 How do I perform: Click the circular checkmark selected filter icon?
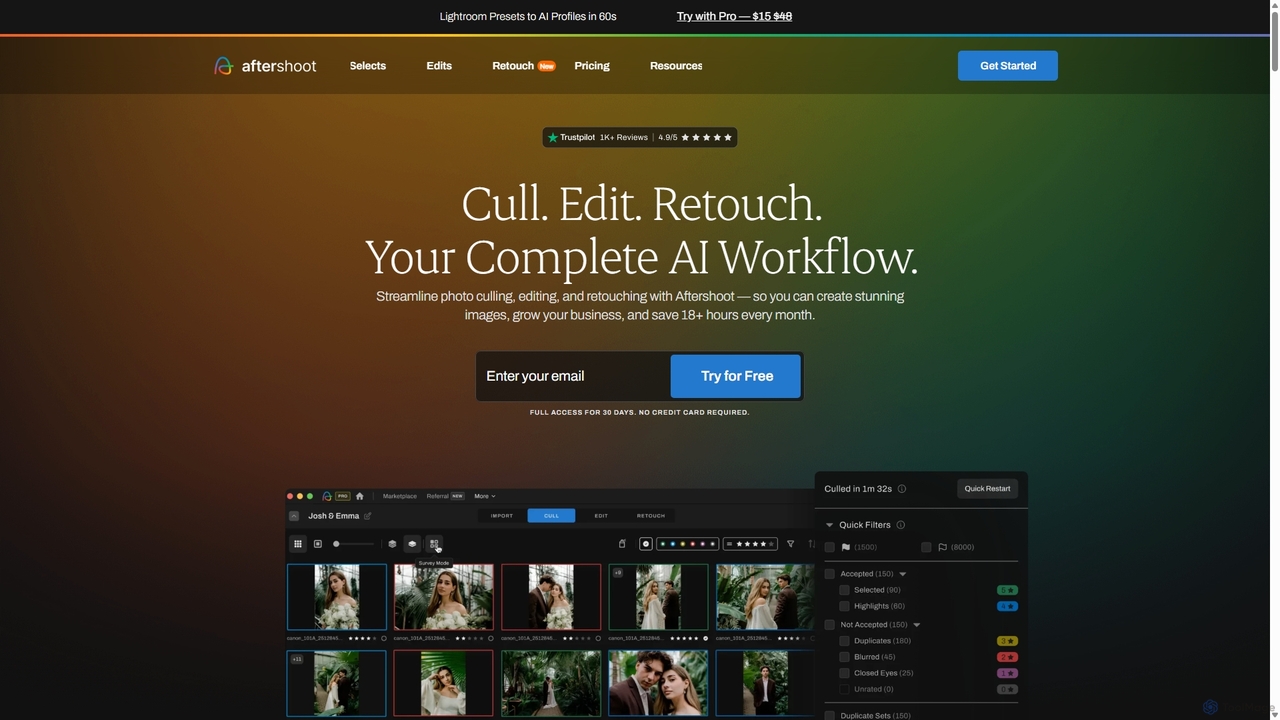coord(646,544)
